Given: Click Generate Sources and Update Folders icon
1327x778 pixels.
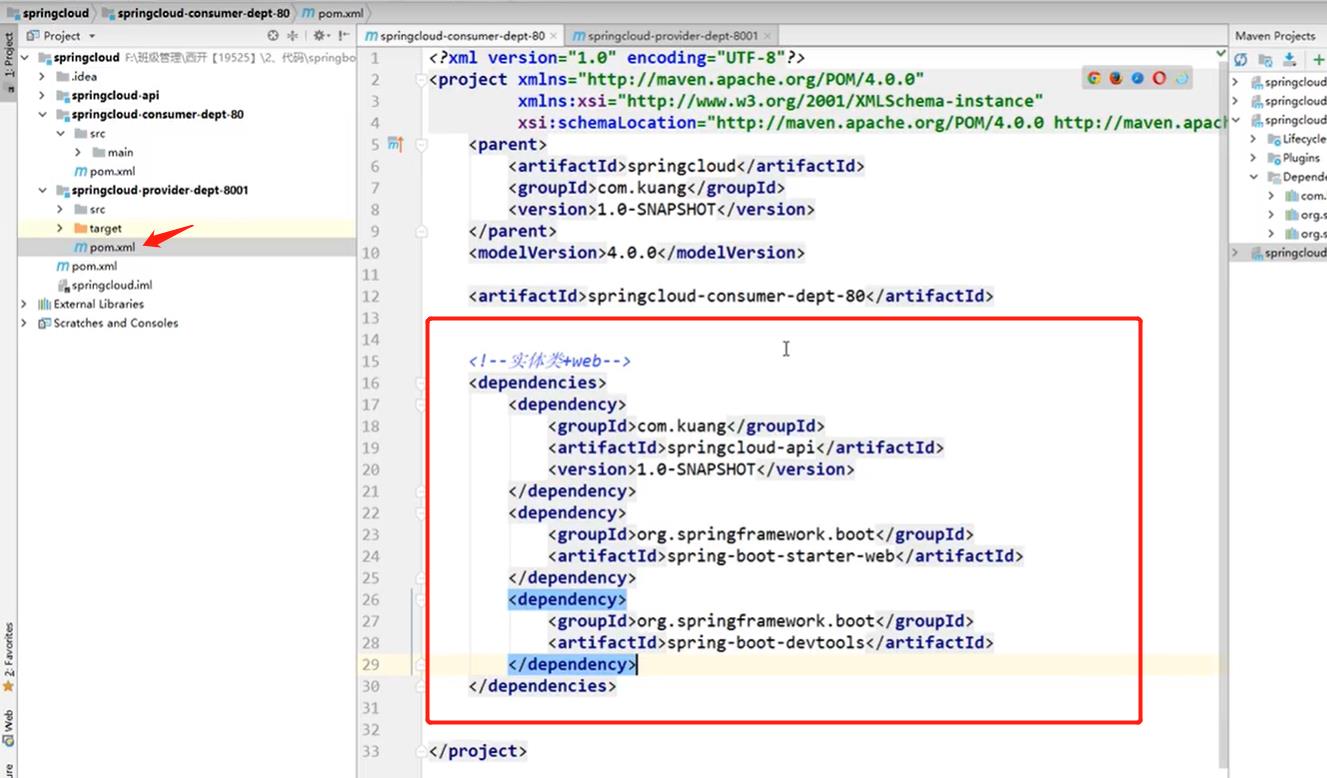Looking at the screenshot, I should [1265, 60].
